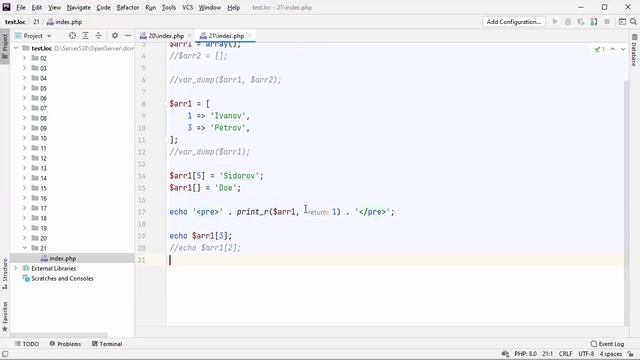Click the Stop square icon
Screen dimensions: 640x360
pos(607,22)
